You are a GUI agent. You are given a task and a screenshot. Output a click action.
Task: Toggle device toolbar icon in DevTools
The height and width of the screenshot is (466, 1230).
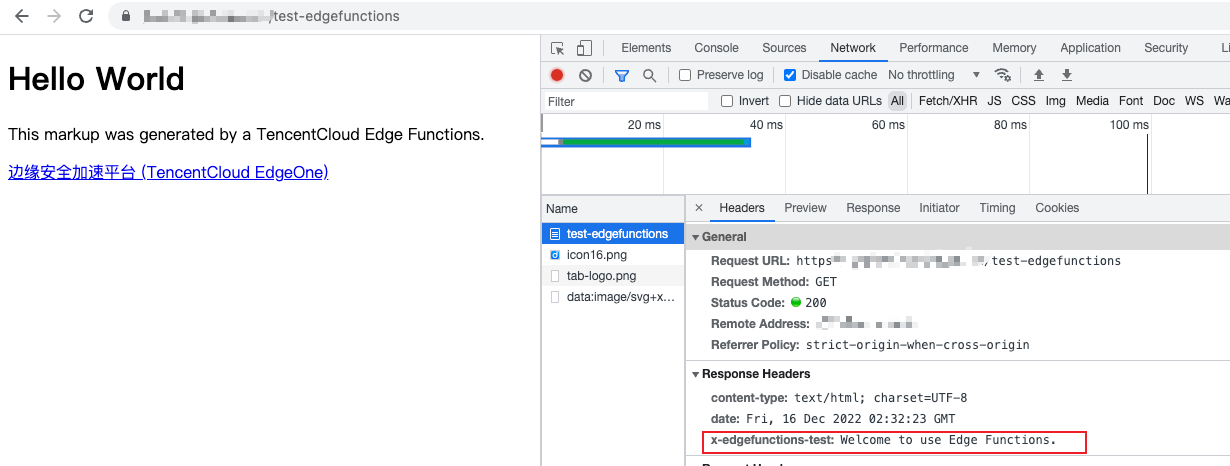coord(584,48)
